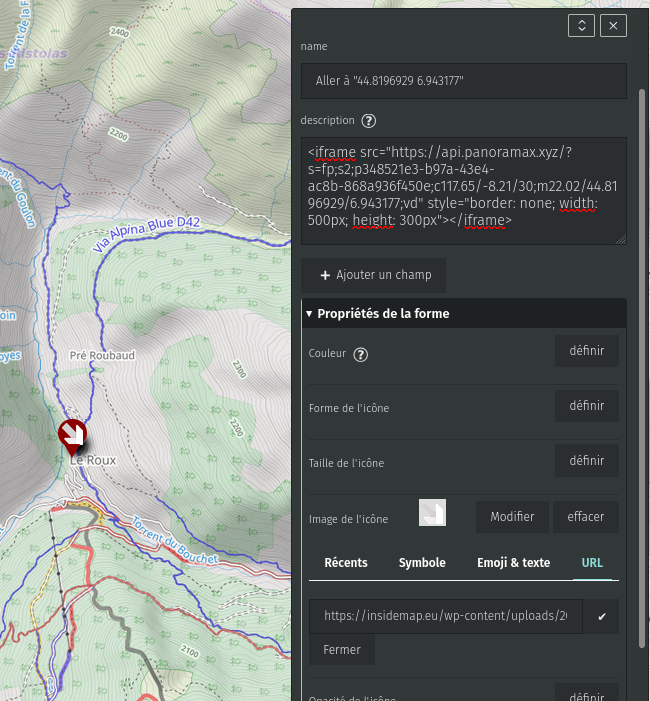Click the Modifier button for icon image
The width and height of the screenshot is (650, 701).
tap(512, 517)
